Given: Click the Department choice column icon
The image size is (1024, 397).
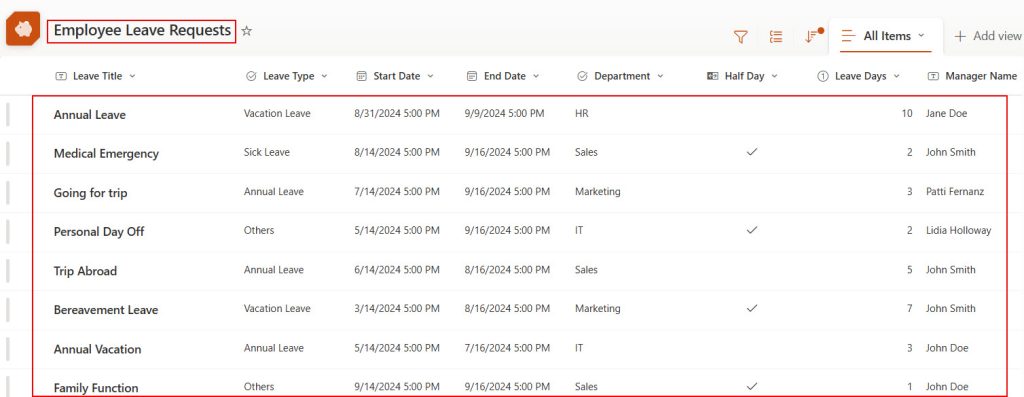Looking at the screenshot, I should (x=582, y=76).
